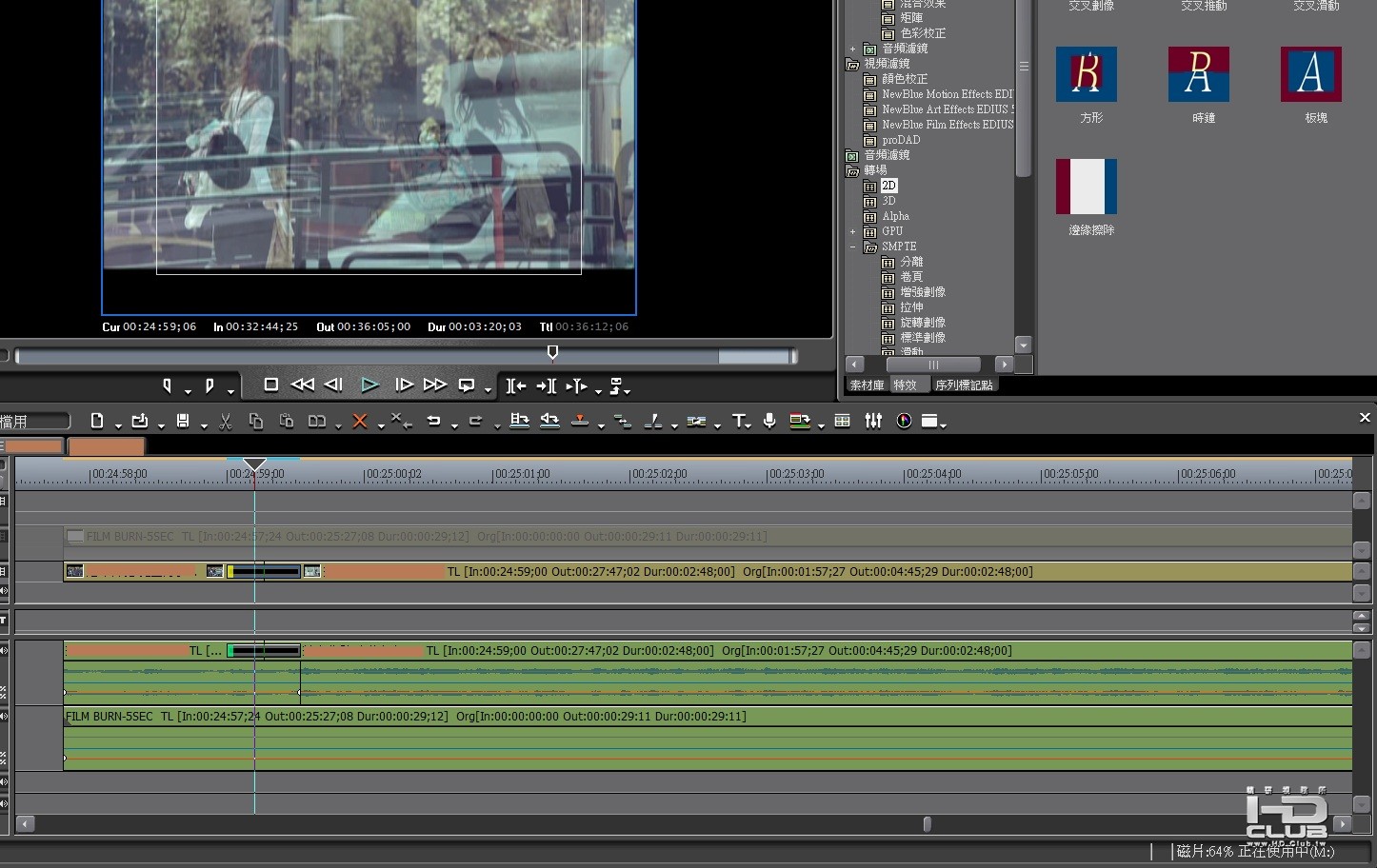Click the Set In point marker icon
Image resolution: width=1377 pixels, height=868 pixels.
tap(167, 385)
